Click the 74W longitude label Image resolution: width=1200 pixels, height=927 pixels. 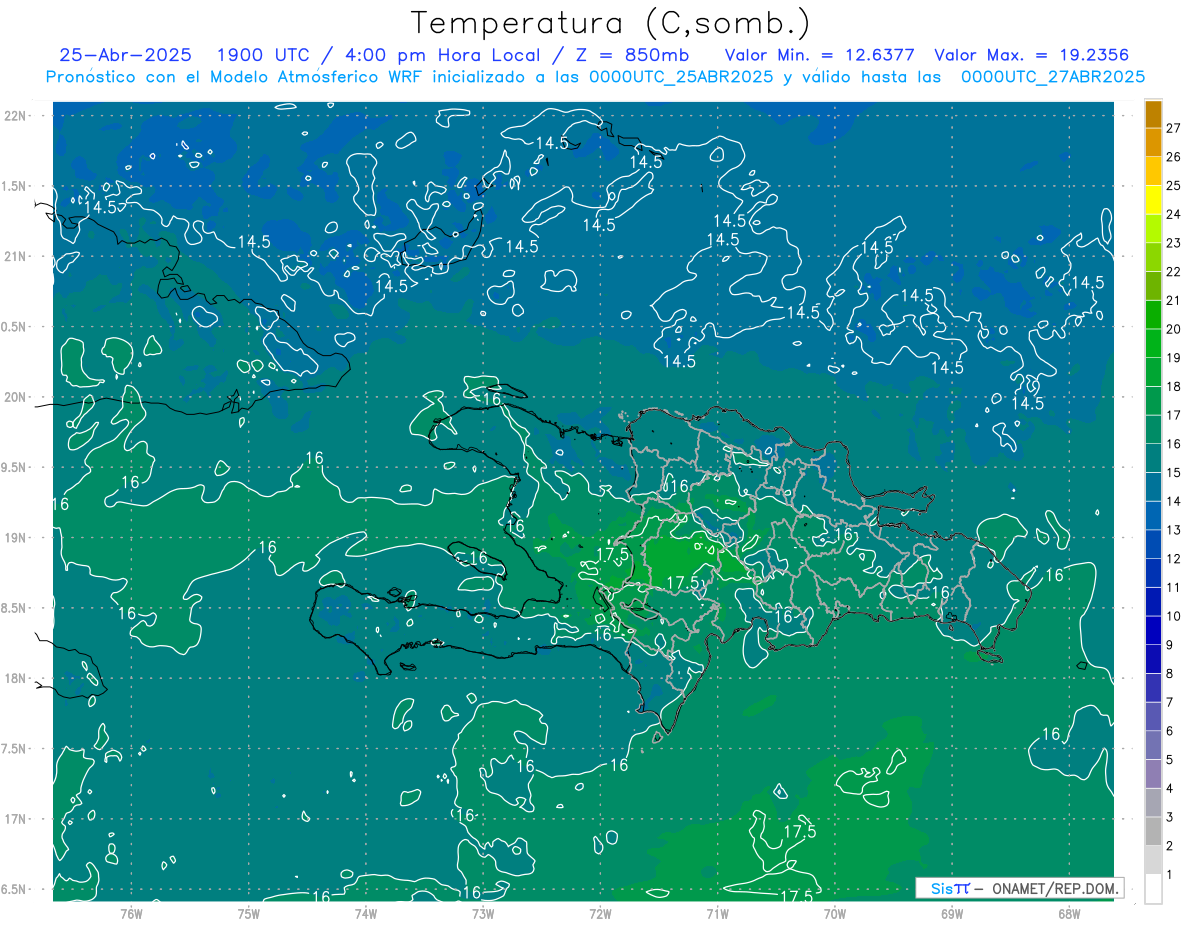366,913
